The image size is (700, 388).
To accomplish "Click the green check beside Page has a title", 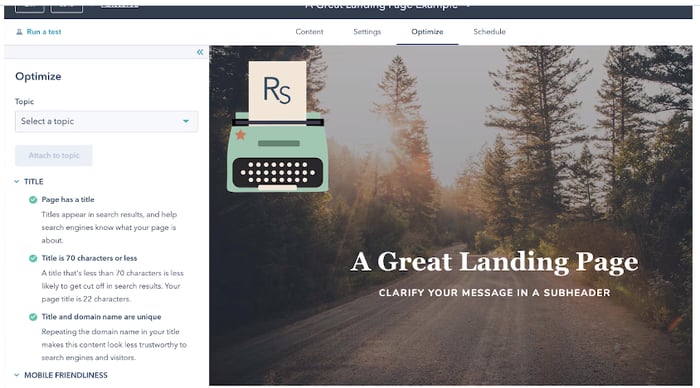I will (33, 200).
